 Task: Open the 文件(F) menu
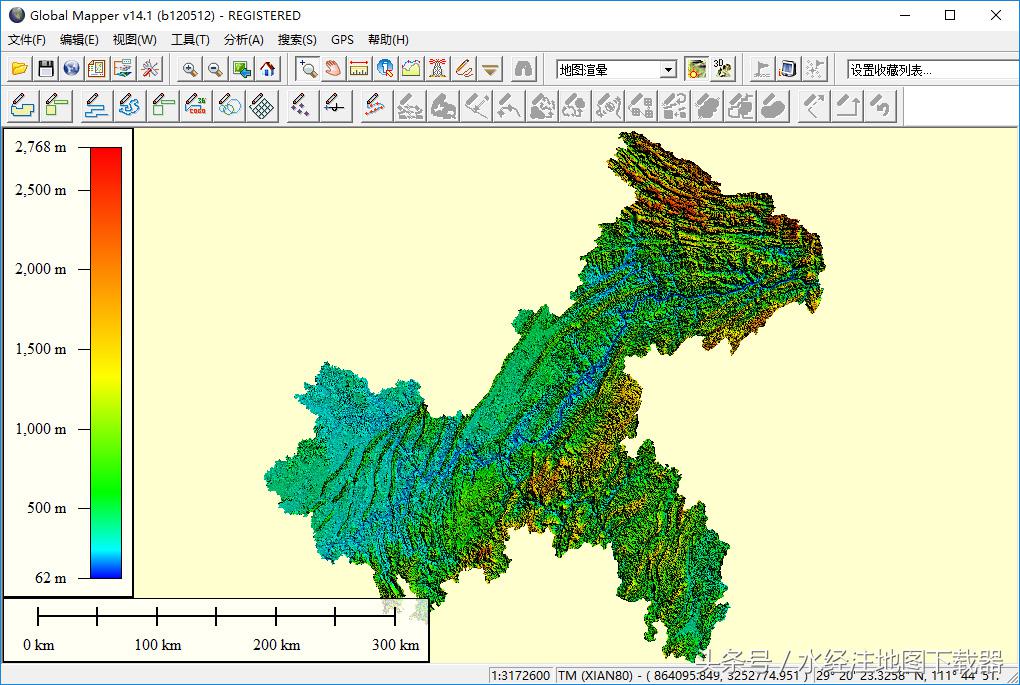click(27, 40)
